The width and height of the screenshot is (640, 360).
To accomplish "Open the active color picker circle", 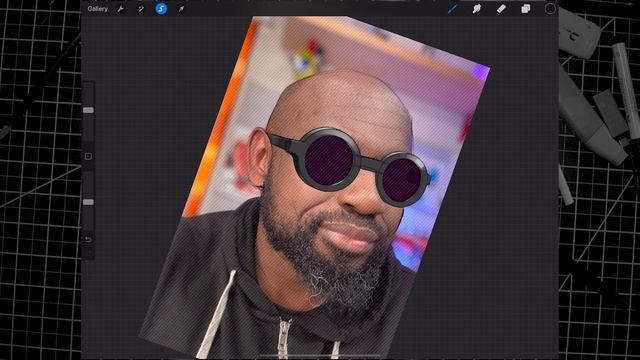I will [x=550, y=9].
